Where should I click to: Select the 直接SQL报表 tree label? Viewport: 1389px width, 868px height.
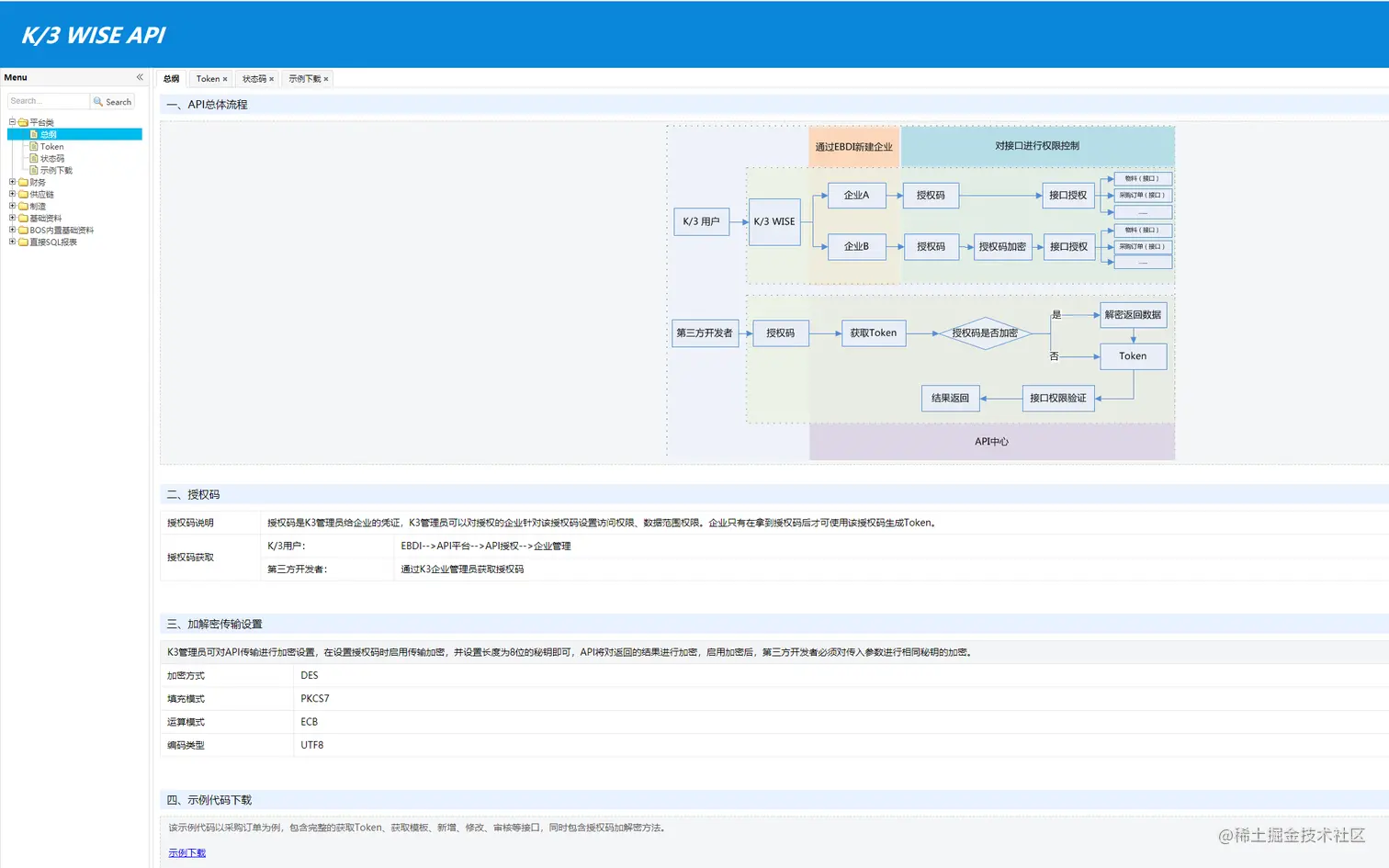tap(53, 242)
